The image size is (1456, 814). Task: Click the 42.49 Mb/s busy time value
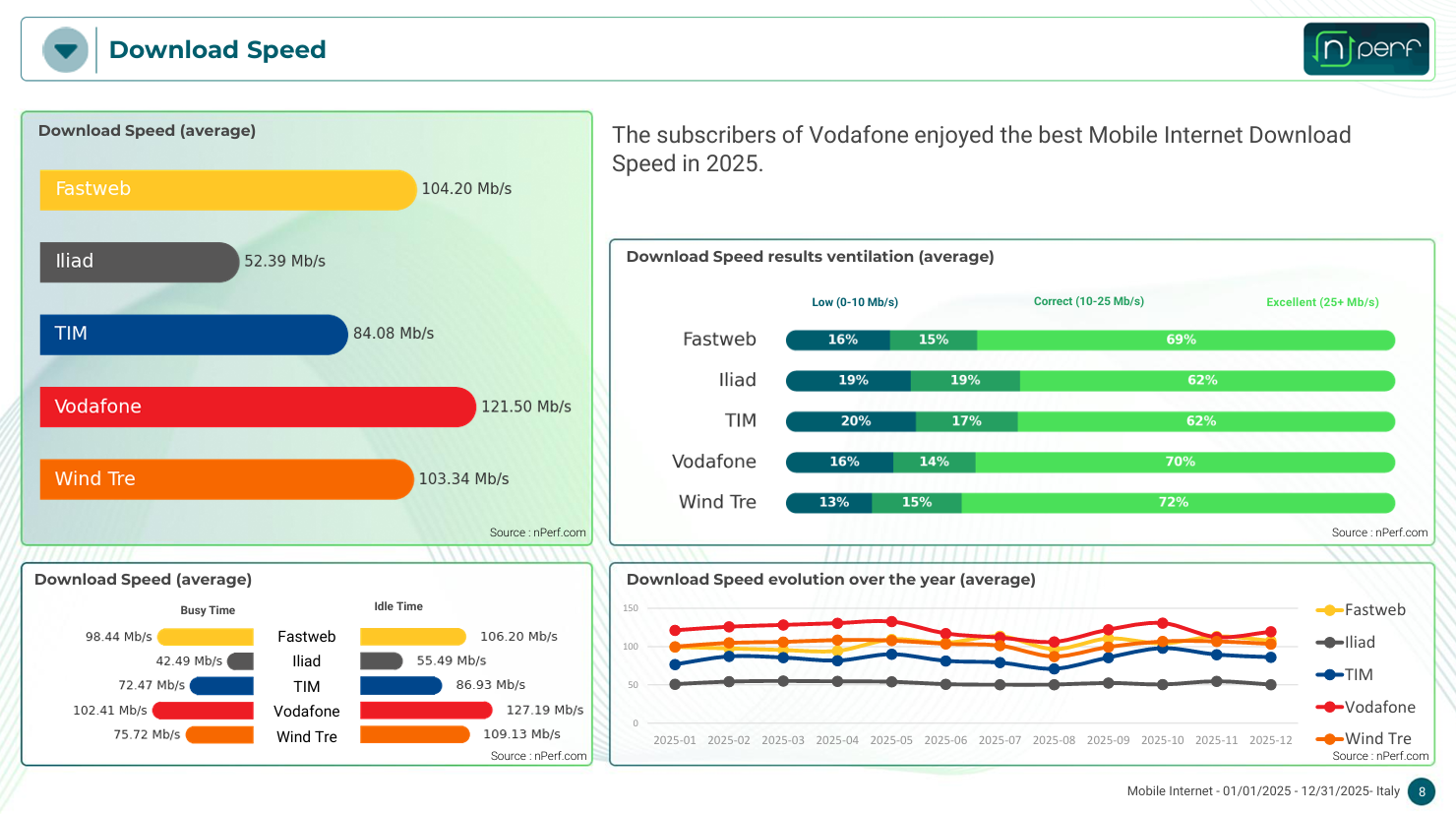click(x=189, y=661)
